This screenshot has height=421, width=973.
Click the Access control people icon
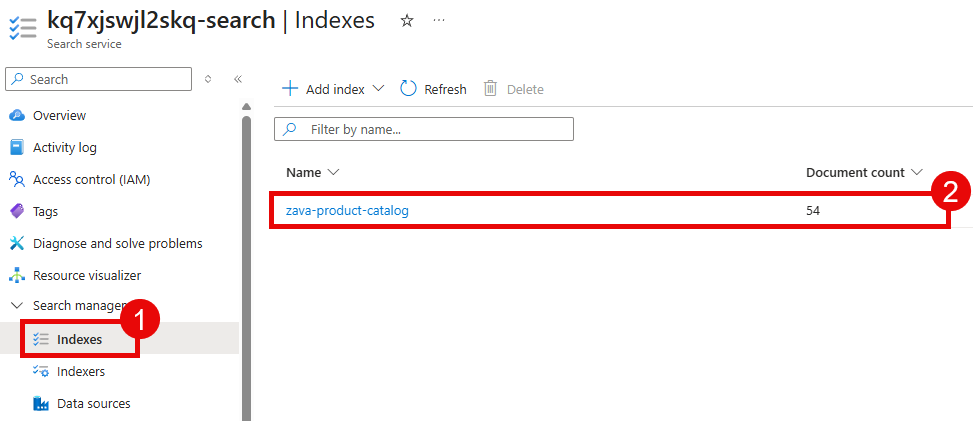(17, 179)
